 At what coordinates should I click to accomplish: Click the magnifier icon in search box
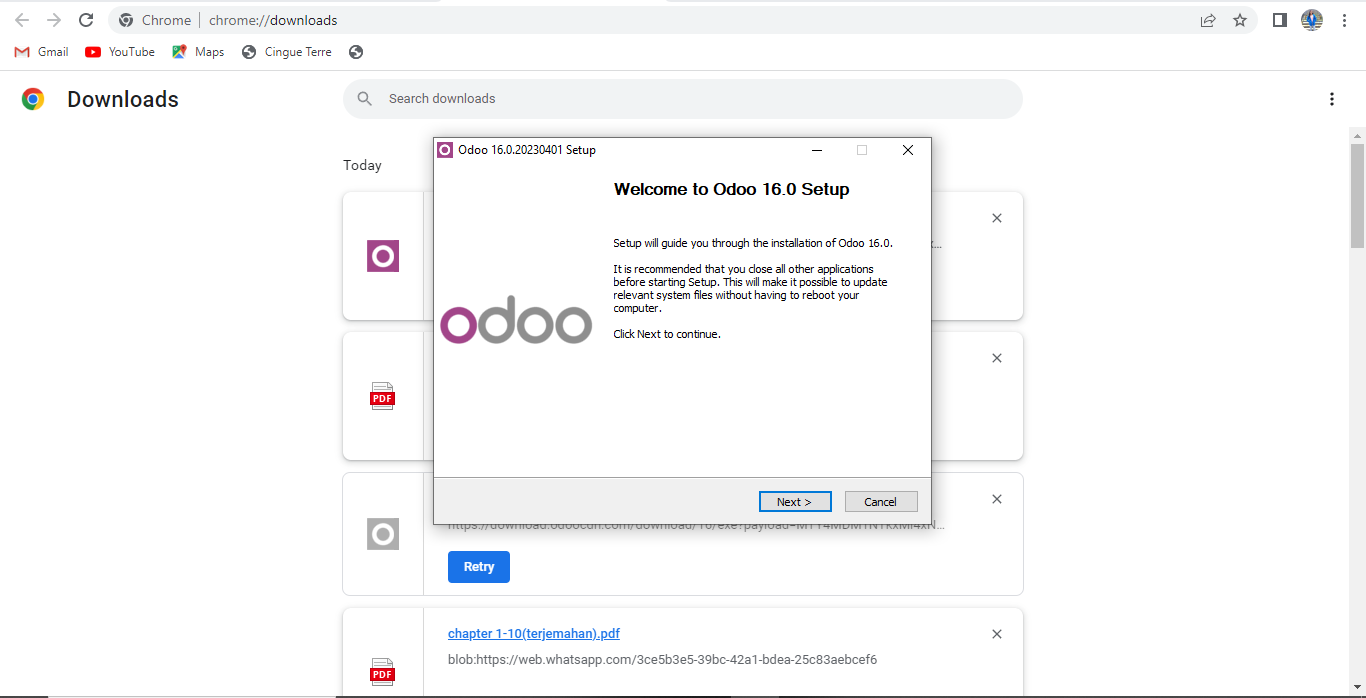coord(366,99)
